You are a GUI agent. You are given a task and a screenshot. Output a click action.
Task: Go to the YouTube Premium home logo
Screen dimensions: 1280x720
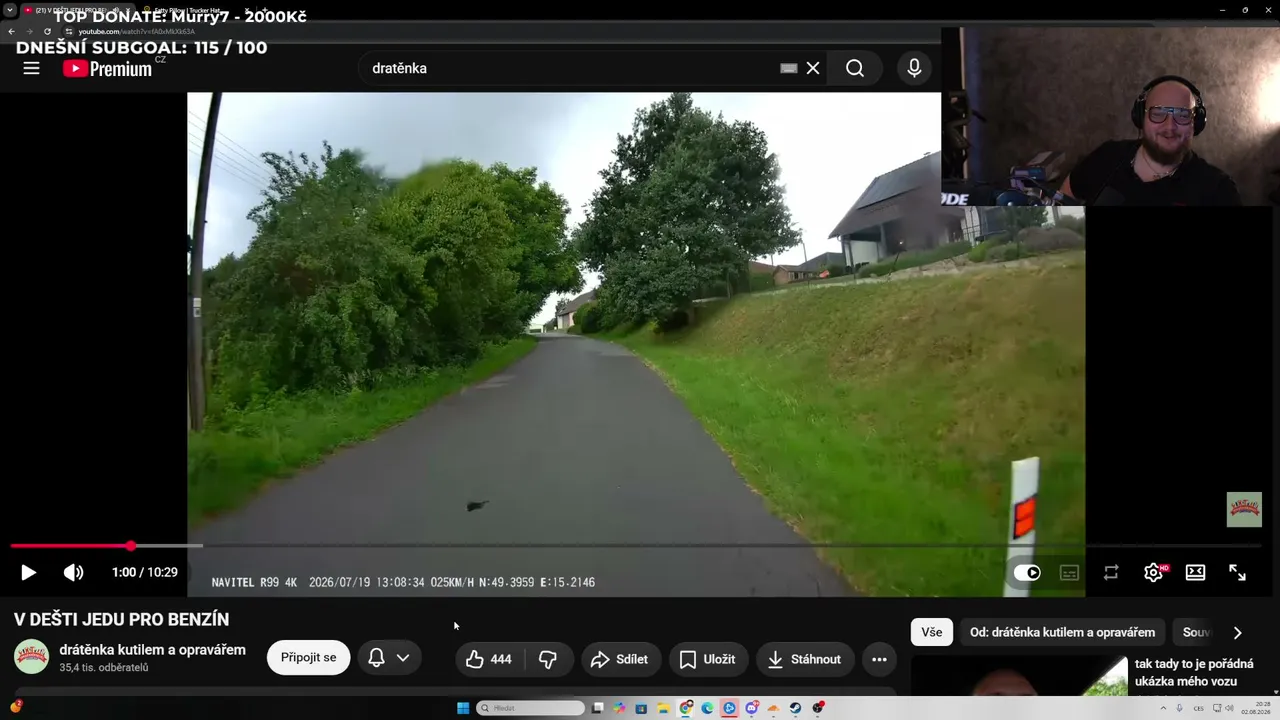108,68
